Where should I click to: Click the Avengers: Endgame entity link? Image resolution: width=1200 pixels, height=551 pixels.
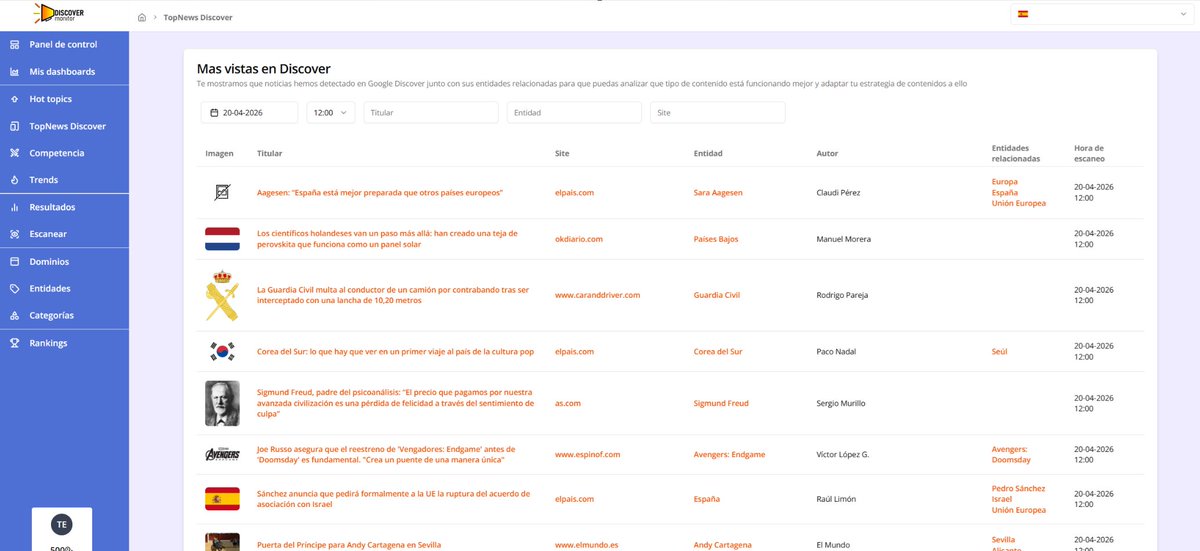pyautogui.click(x=729, y=454)
